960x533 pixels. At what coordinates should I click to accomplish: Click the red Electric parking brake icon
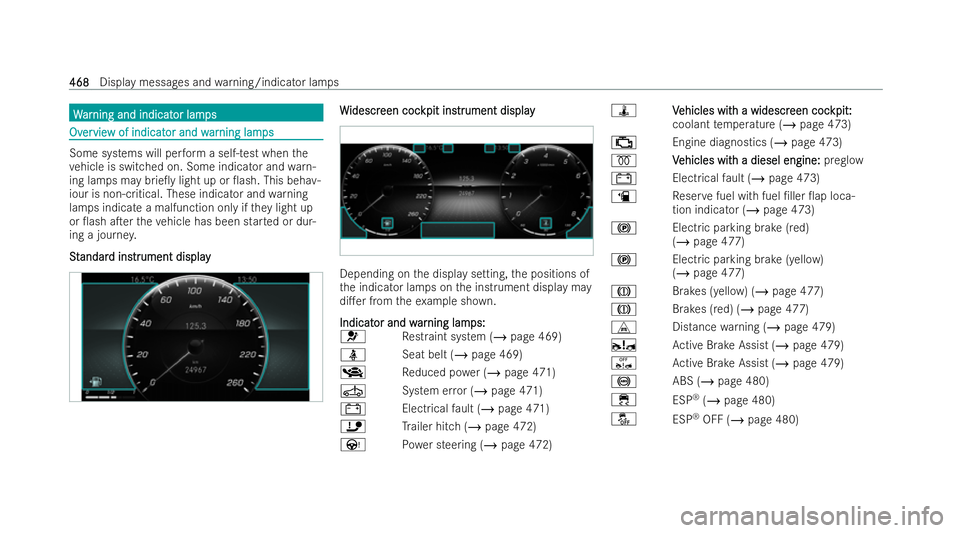pyautogui.click(x=623, y=228)
